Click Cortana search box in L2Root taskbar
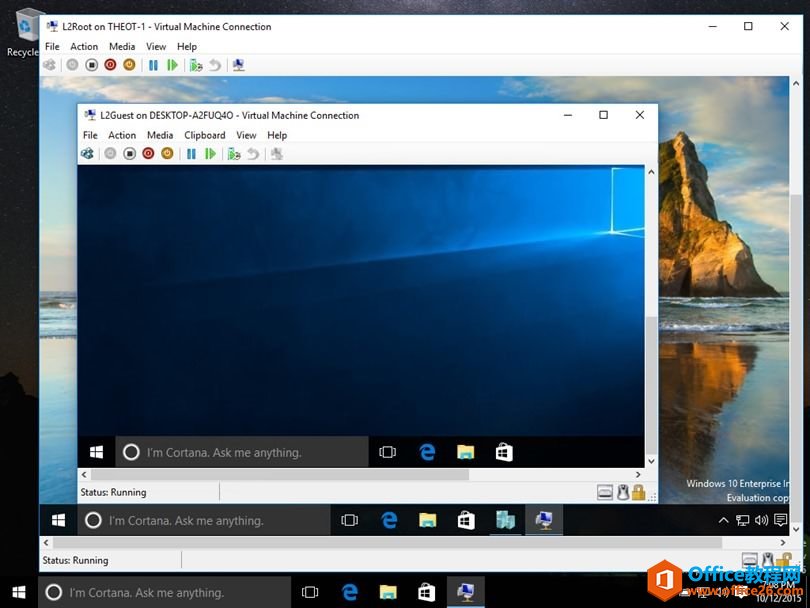 (204, 520)
